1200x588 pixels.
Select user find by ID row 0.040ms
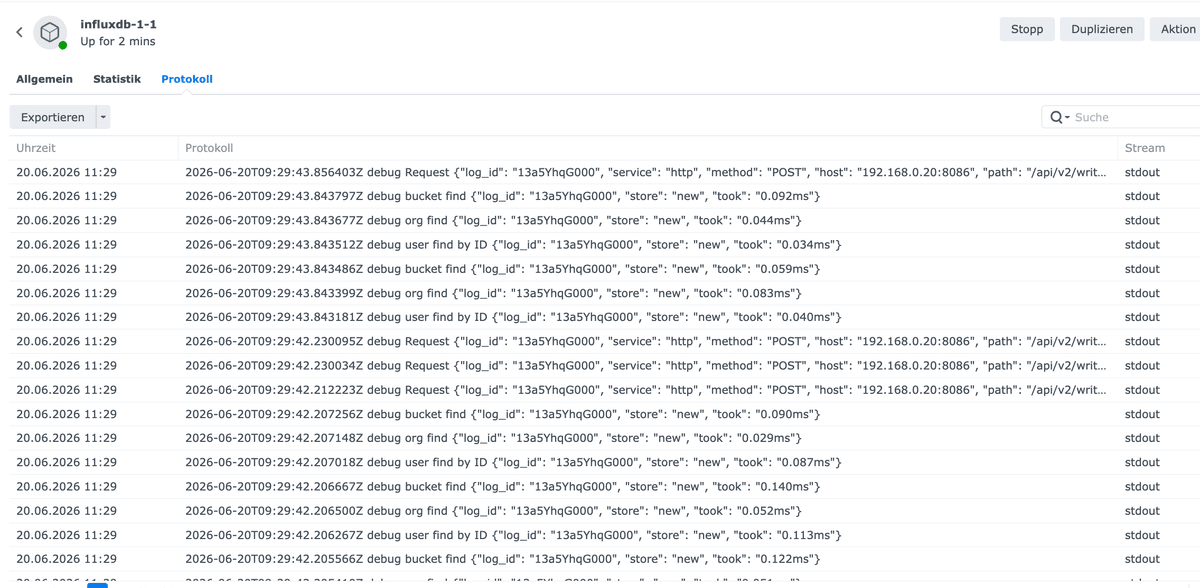[x=604, y=317]
